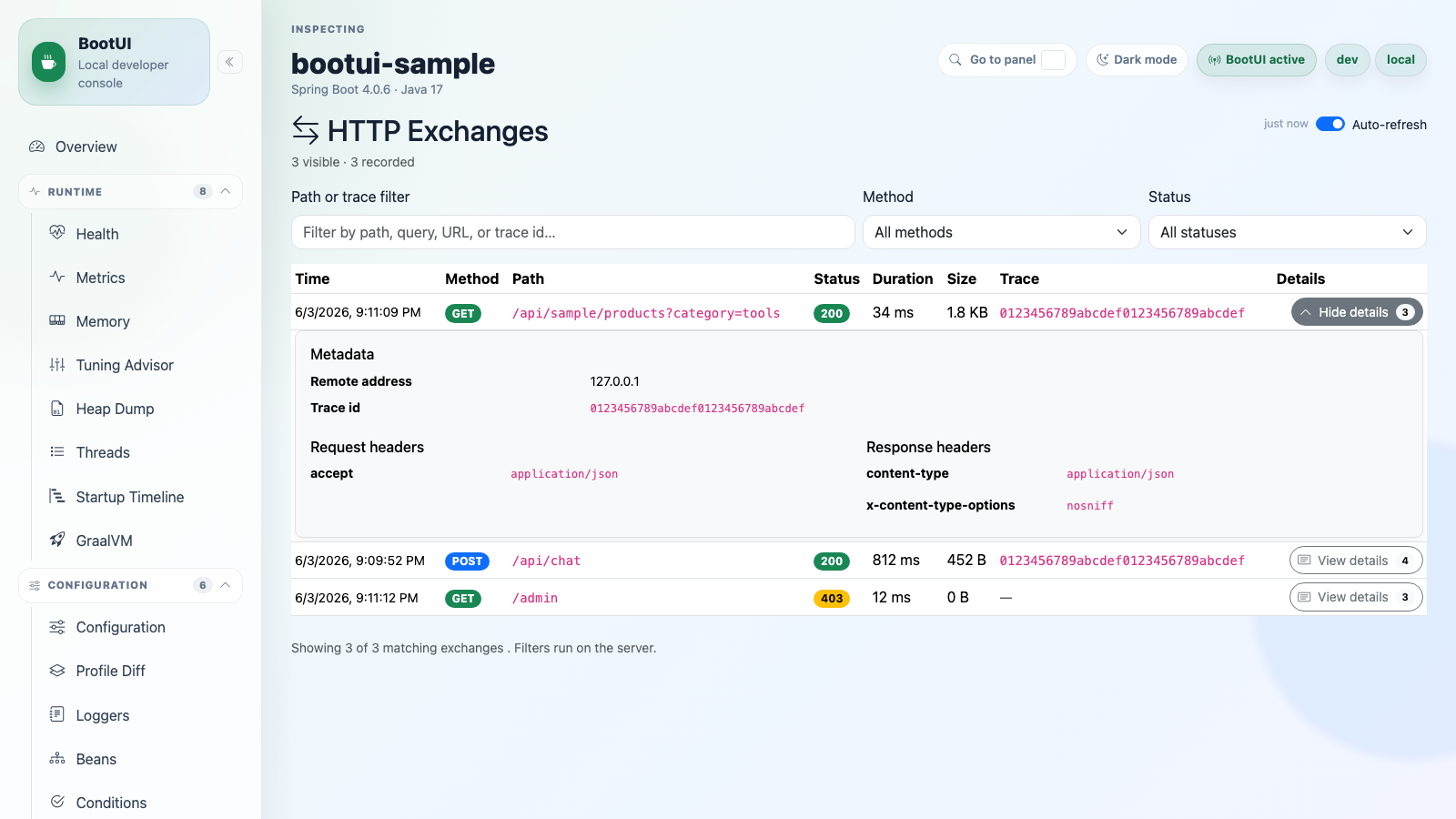Click the Profile Diff layers icon
The width and height of the screenshot is (1456, 819).
[57, 671]
